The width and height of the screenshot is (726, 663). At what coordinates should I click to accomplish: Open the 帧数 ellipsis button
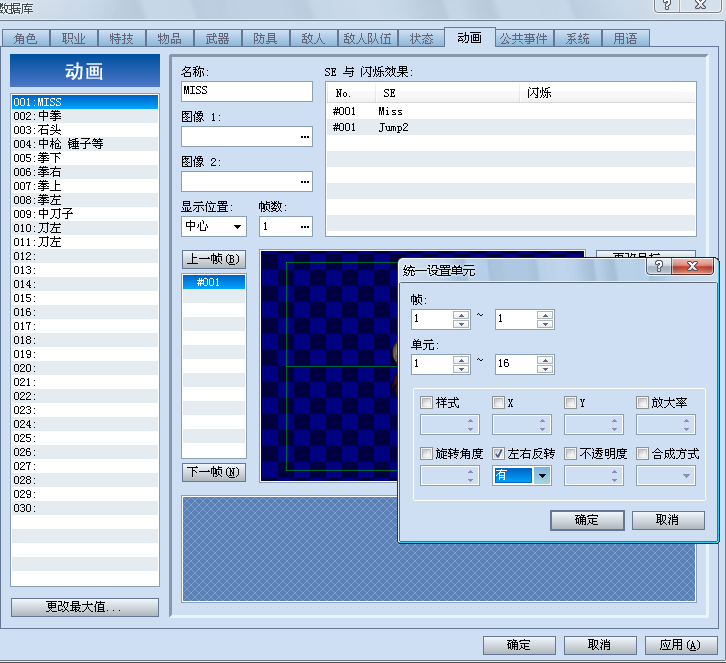click(x=304, y=227)
